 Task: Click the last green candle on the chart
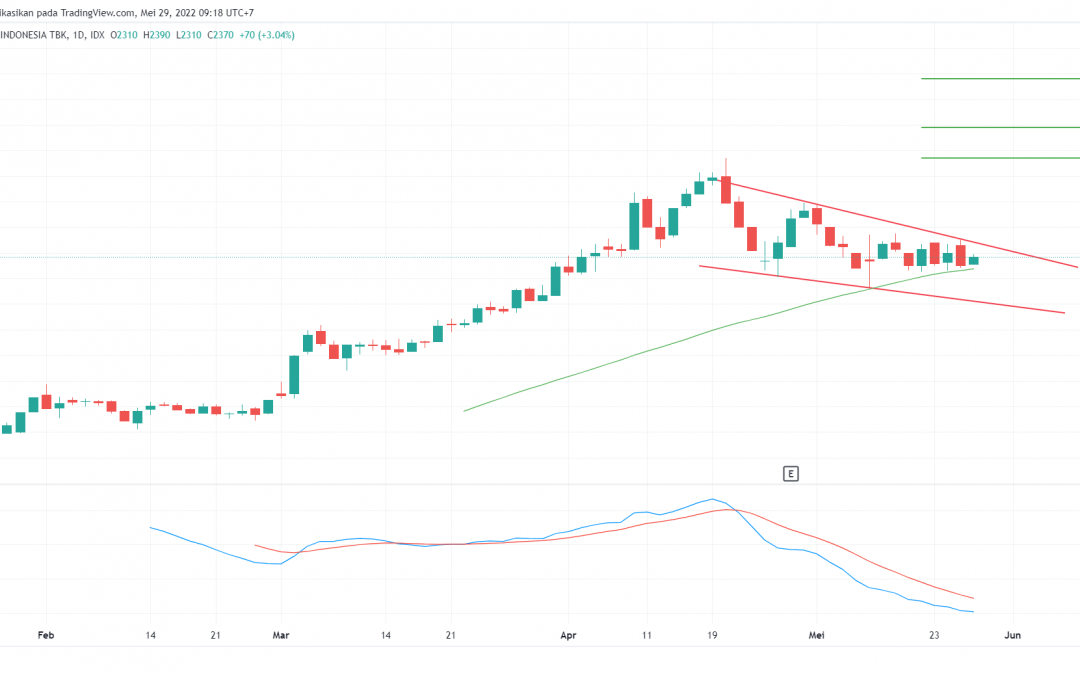click(973, 261)
